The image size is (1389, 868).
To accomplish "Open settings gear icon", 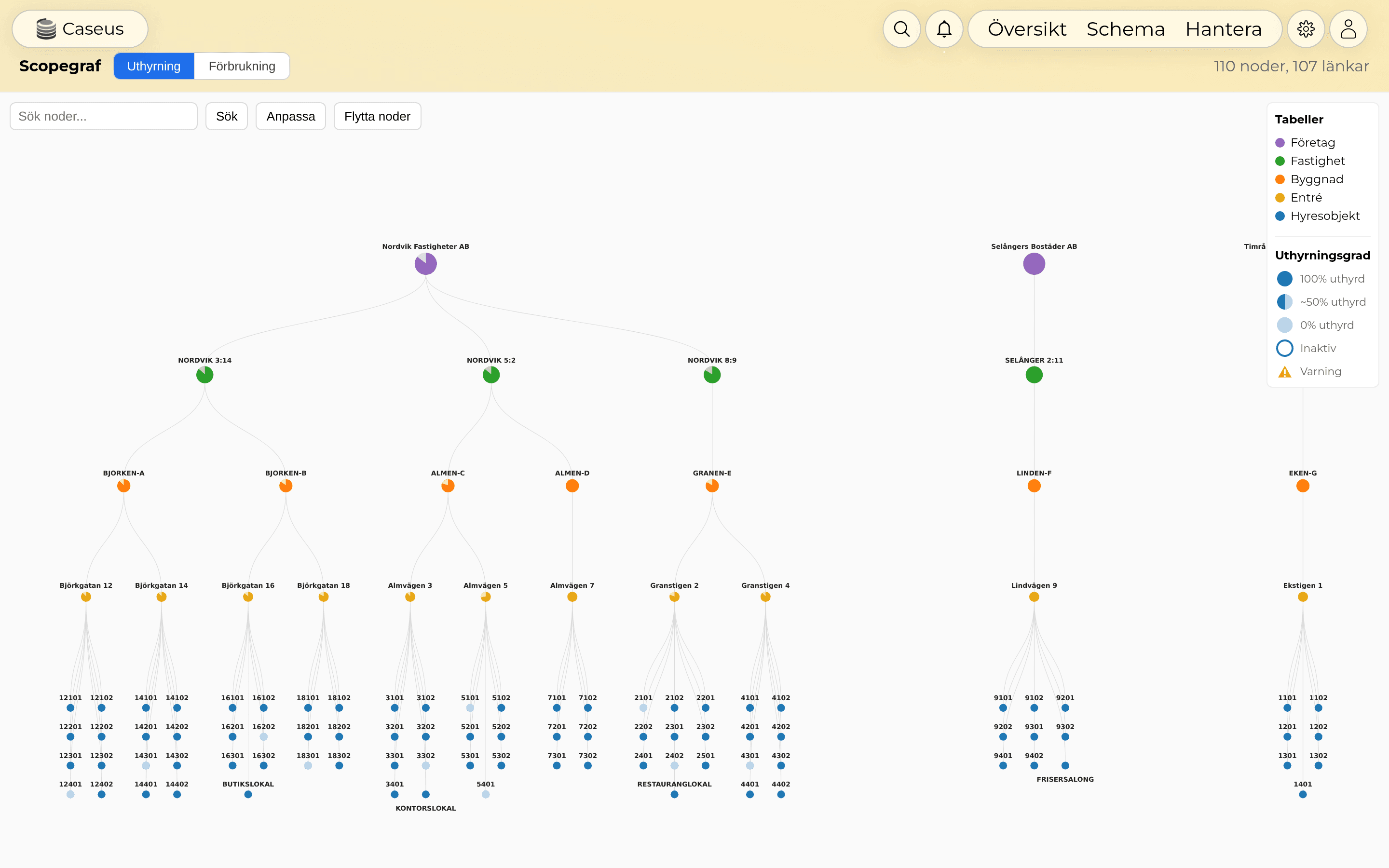I will click(1305, 29).
